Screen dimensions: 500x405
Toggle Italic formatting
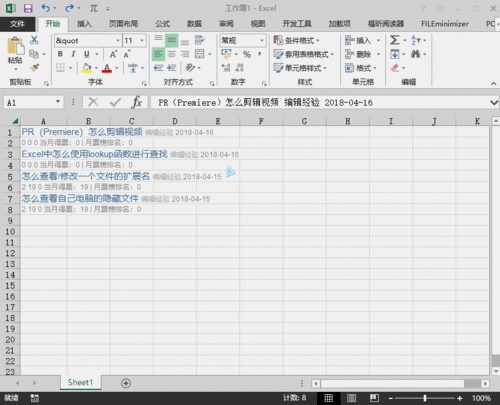click(x=73, y=54)
